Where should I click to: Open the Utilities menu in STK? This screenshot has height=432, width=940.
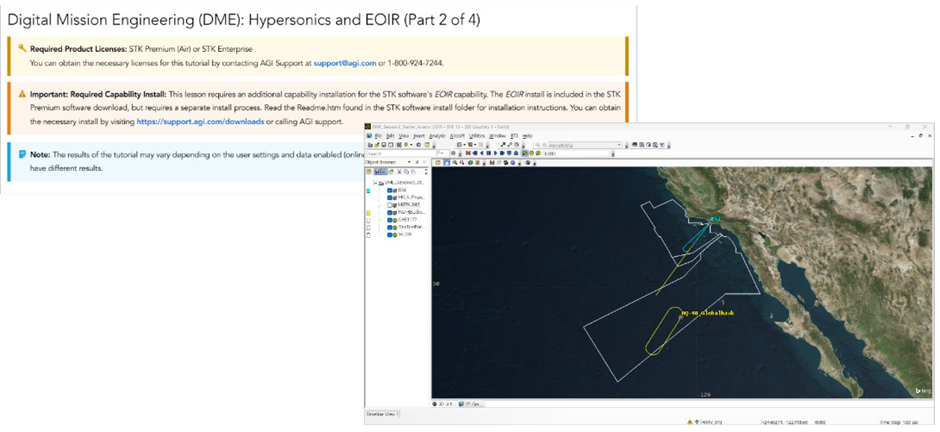pyautogui.click(x=477, y=136)
